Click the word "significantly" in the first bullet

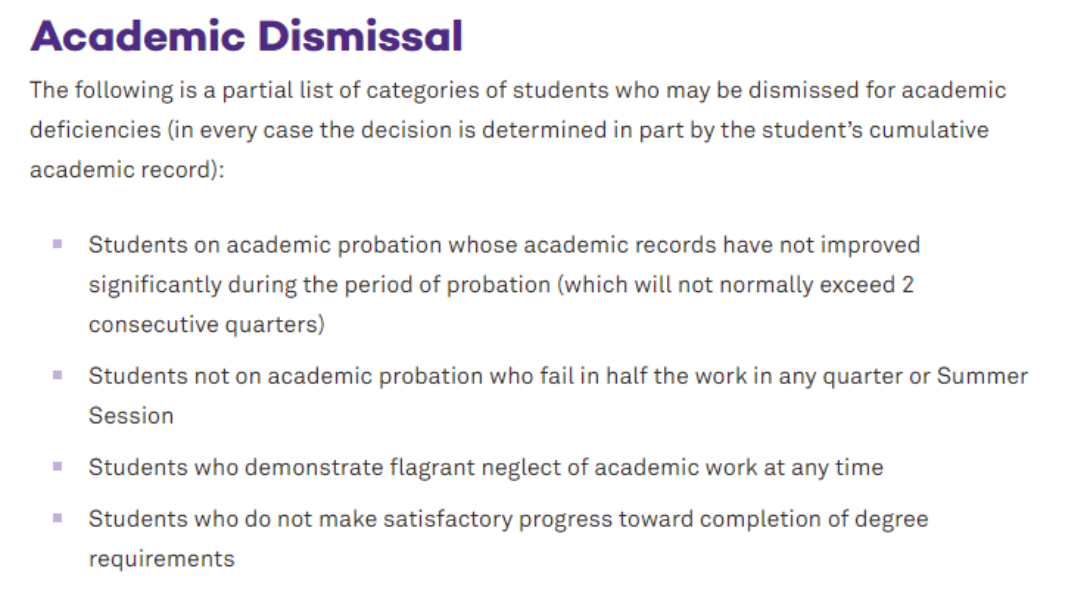[154, 285]
